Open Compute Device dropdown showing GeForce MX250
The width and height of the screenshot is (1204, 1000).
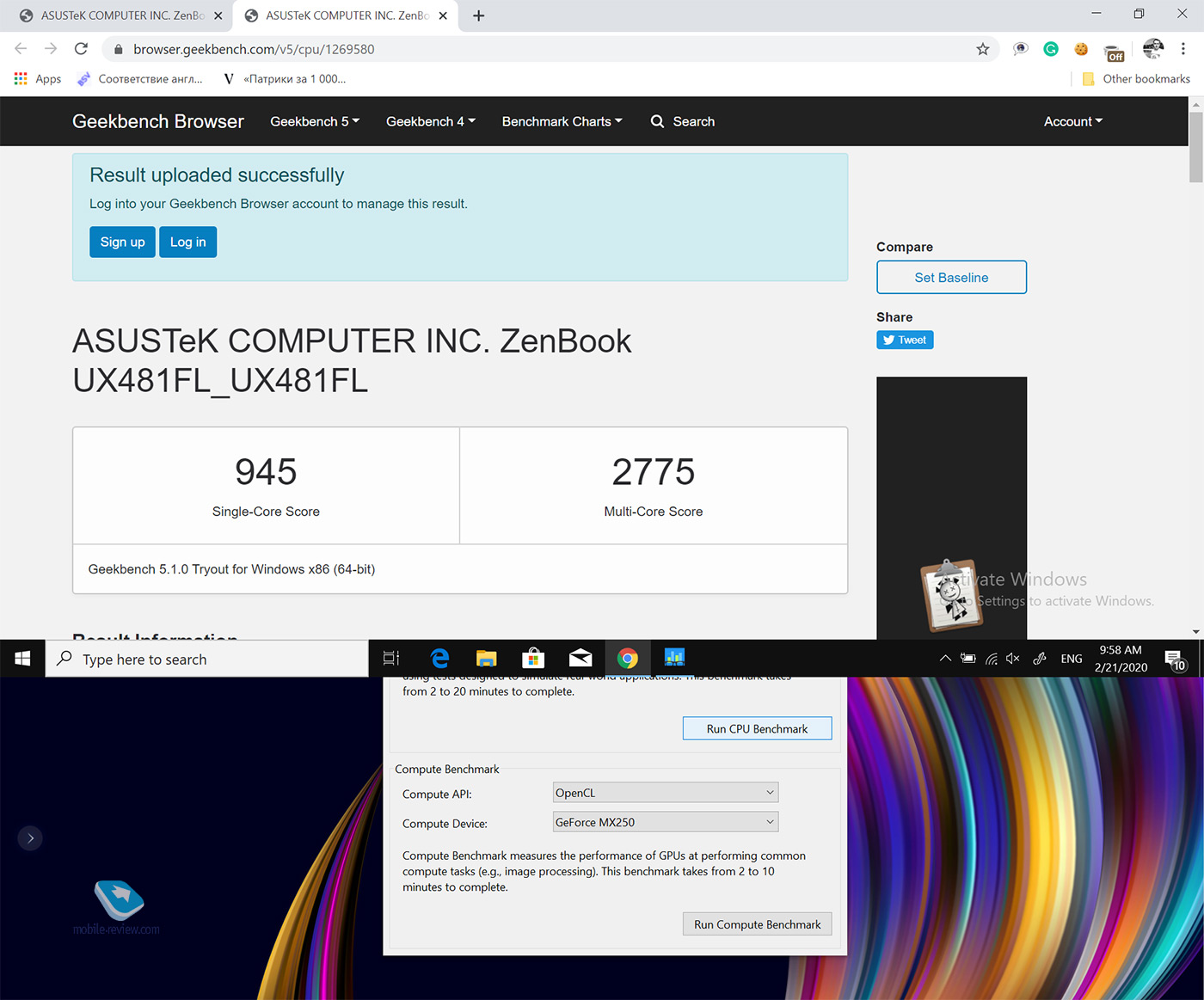point(666,822)
